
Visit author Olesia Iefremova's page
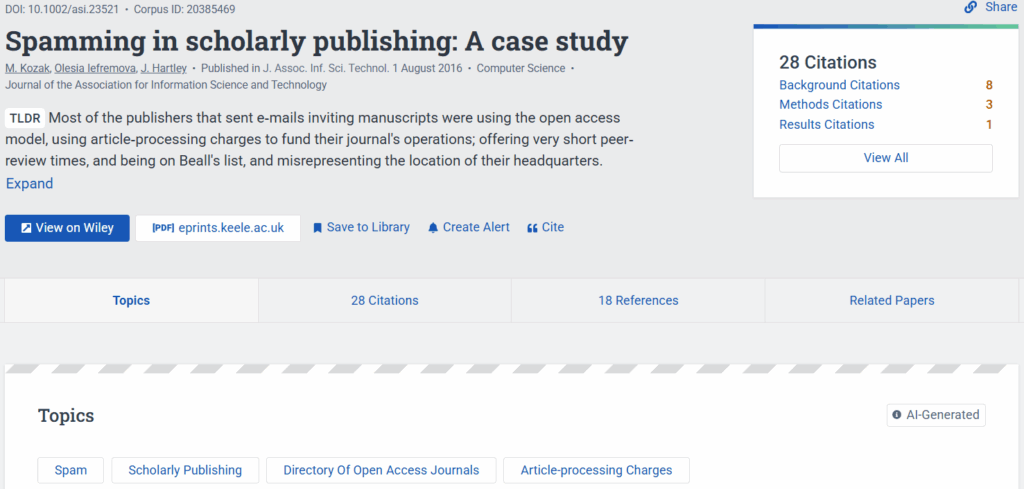95,69
